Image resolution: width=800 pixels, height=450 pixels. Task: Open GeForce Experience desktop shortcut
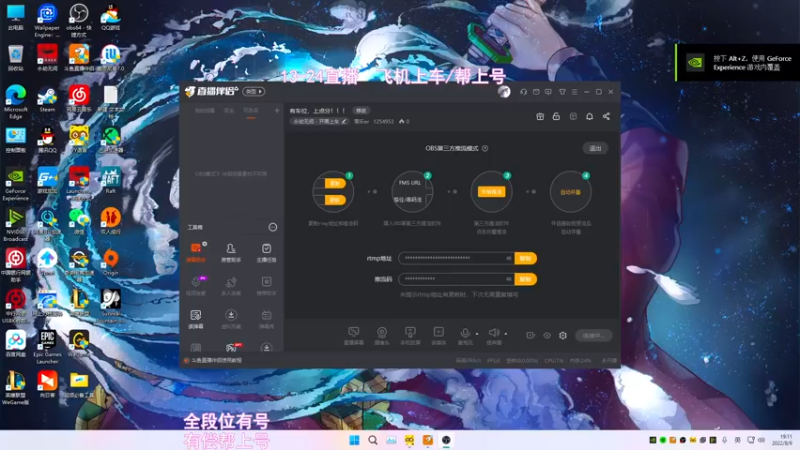16,185
